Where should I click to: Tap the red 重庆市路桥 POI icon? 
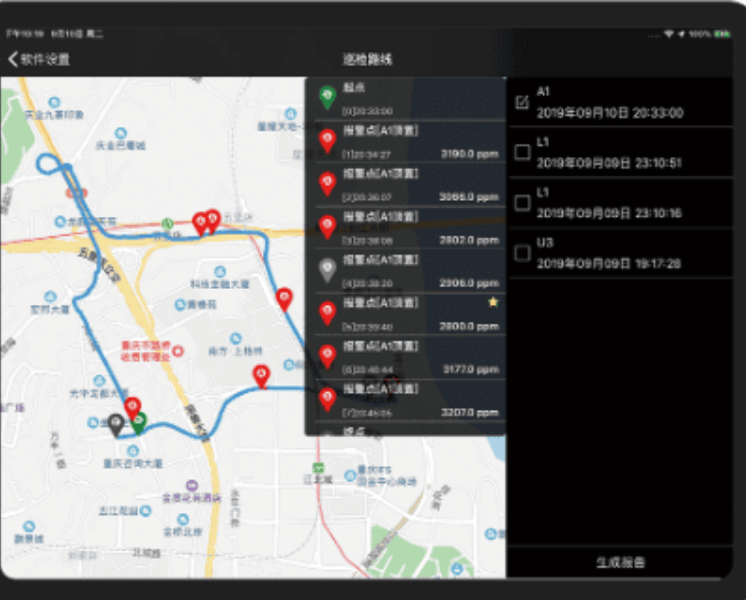coord(177,351)
